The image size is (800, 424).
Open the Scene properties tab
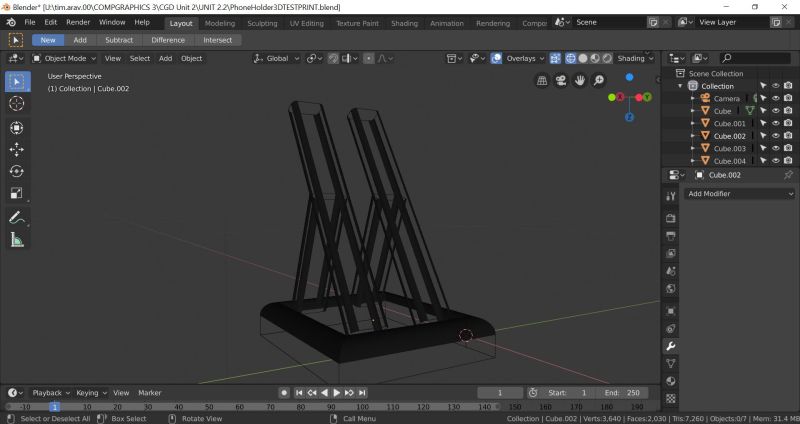(x=671, y=271)
